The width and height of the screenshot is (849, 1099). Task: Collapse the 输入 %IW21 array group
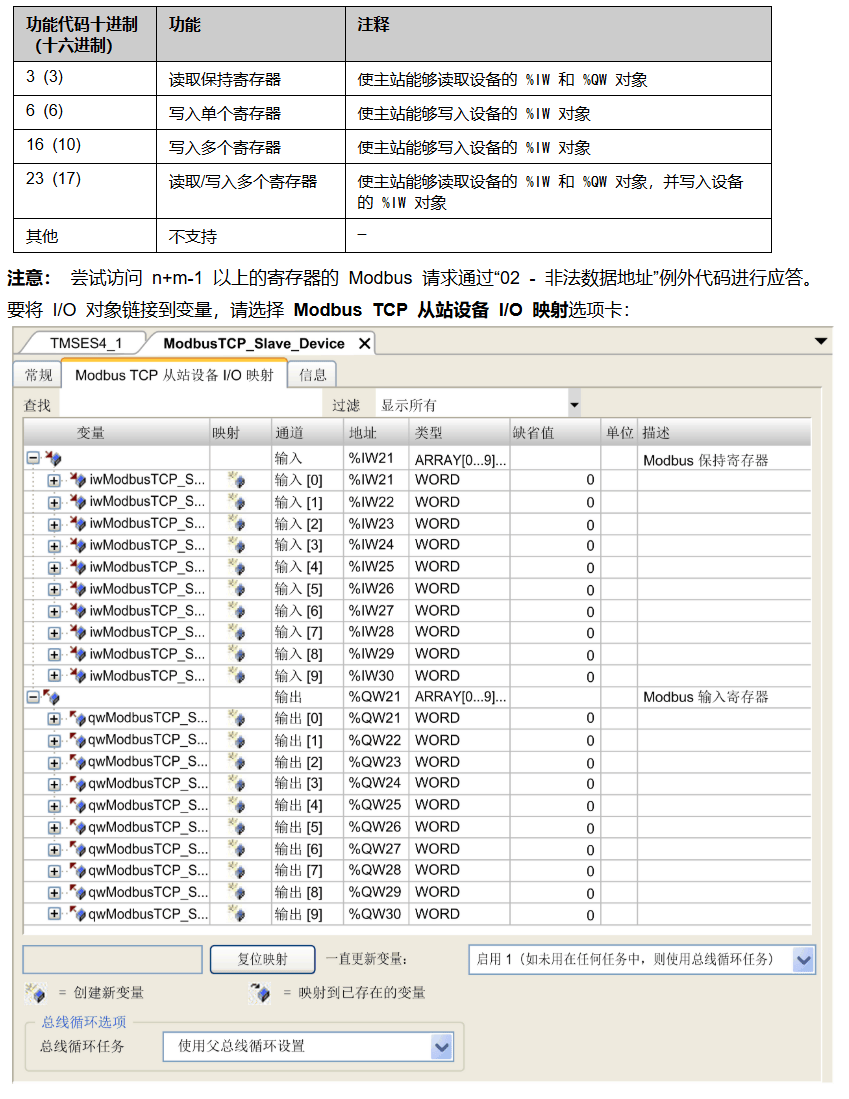[33, 458]
